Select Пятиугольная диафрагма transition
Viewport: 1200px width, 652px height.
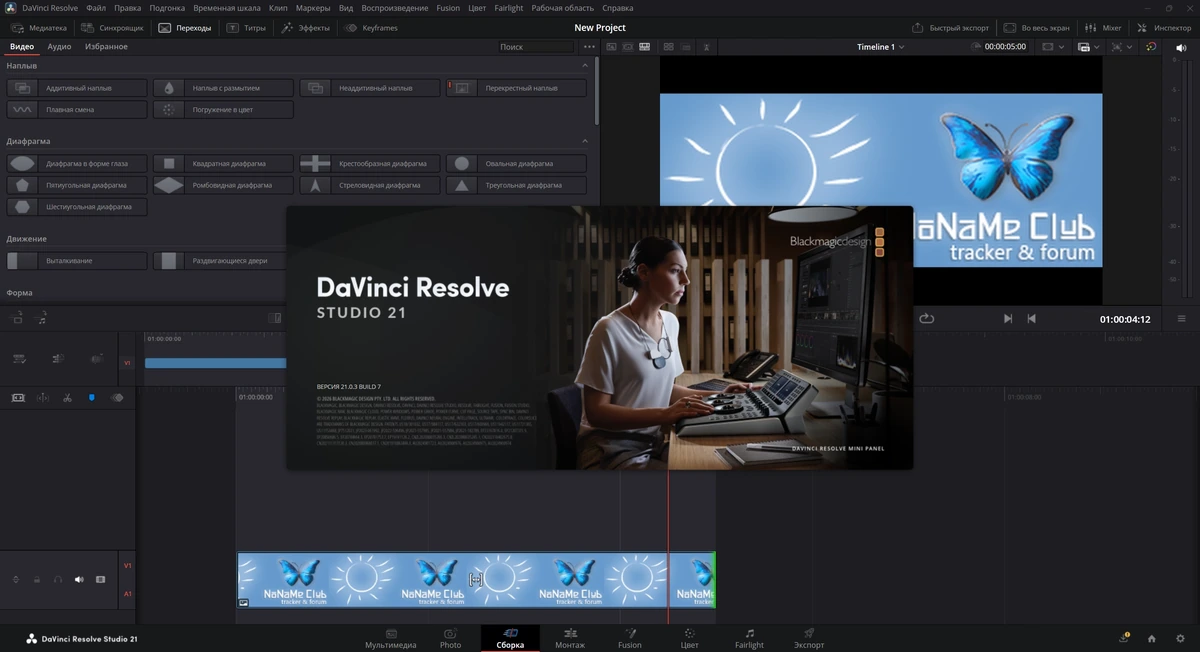coord(77,185)
